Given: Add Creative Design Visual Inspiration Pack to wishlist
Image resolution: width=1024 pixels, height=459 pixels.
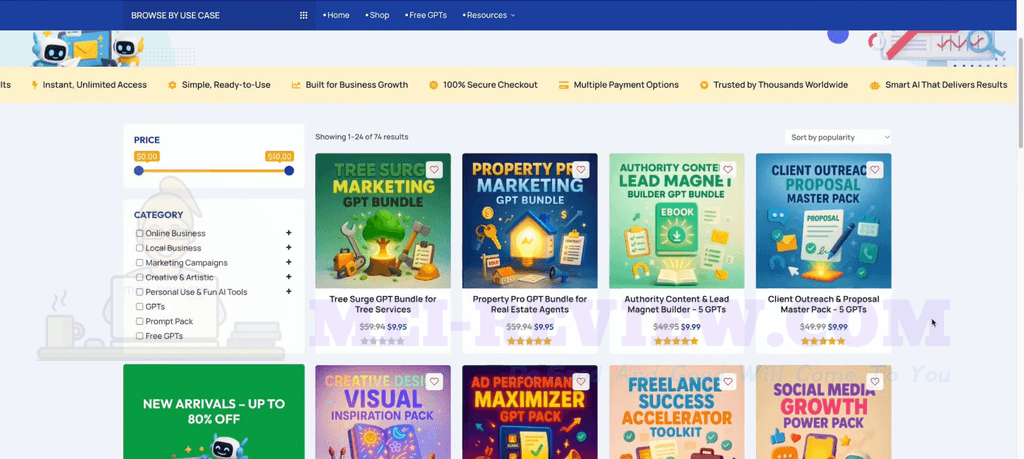Looking at the screenshot, I should pos(434,381).
